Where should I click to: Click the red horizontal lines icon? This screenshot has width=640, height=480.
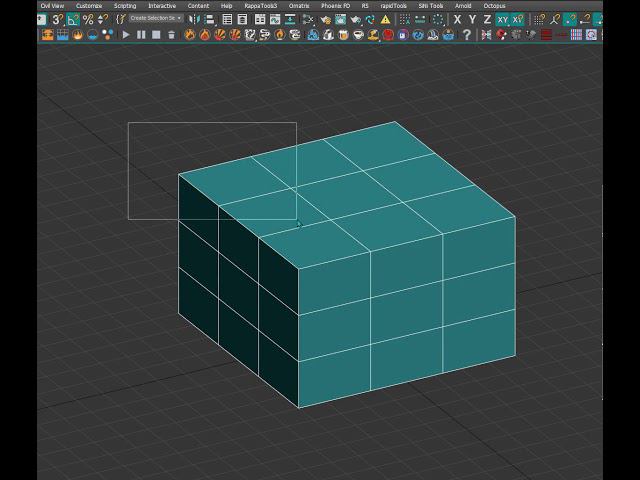pos(546,35)
